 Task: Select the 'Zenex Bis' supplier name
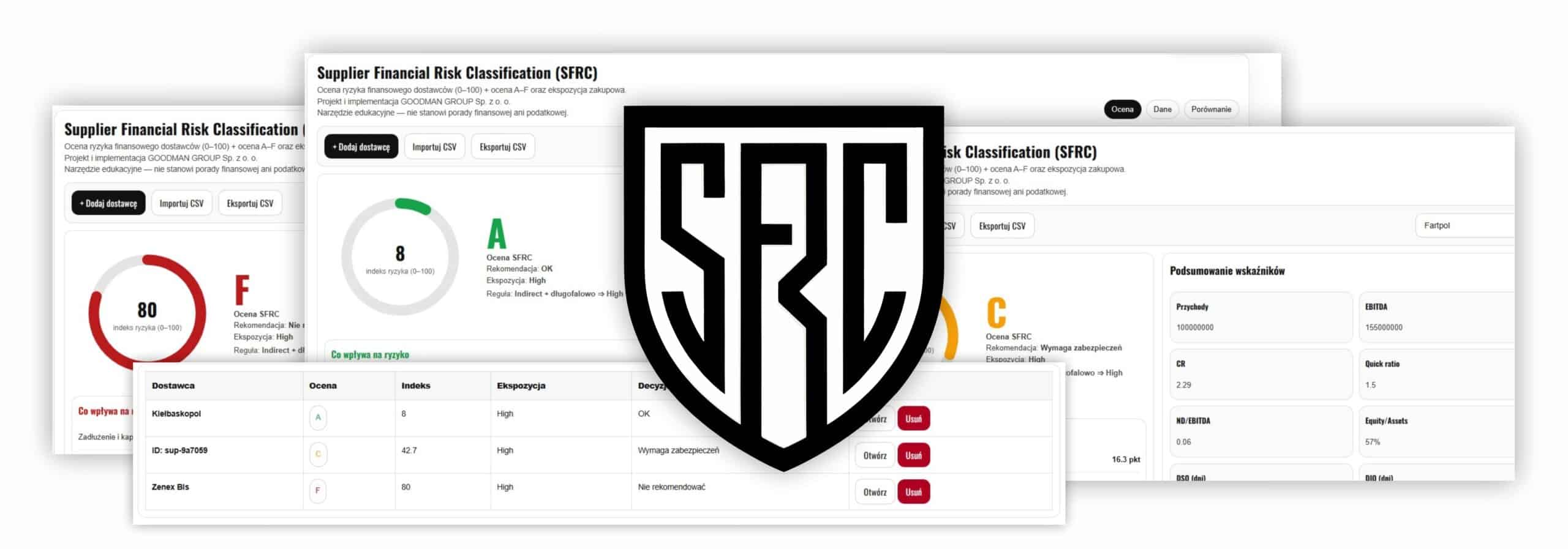(x=170, y=487)
